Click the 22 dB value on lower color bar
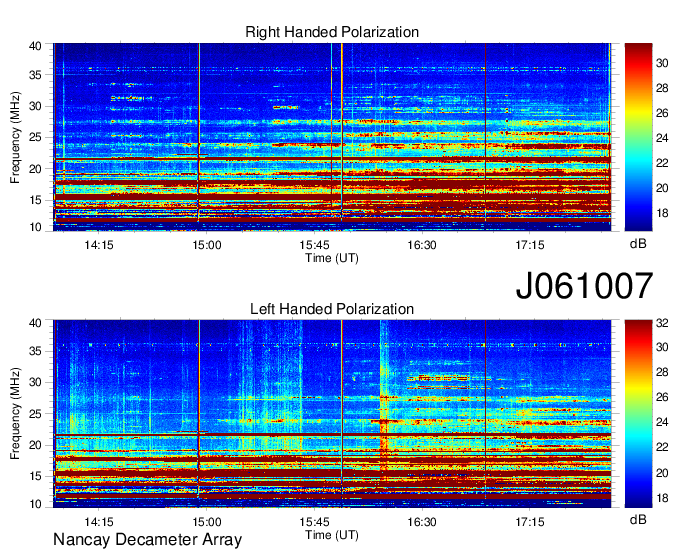The height and width of the screenshot is (552, 680). (662, 447)
